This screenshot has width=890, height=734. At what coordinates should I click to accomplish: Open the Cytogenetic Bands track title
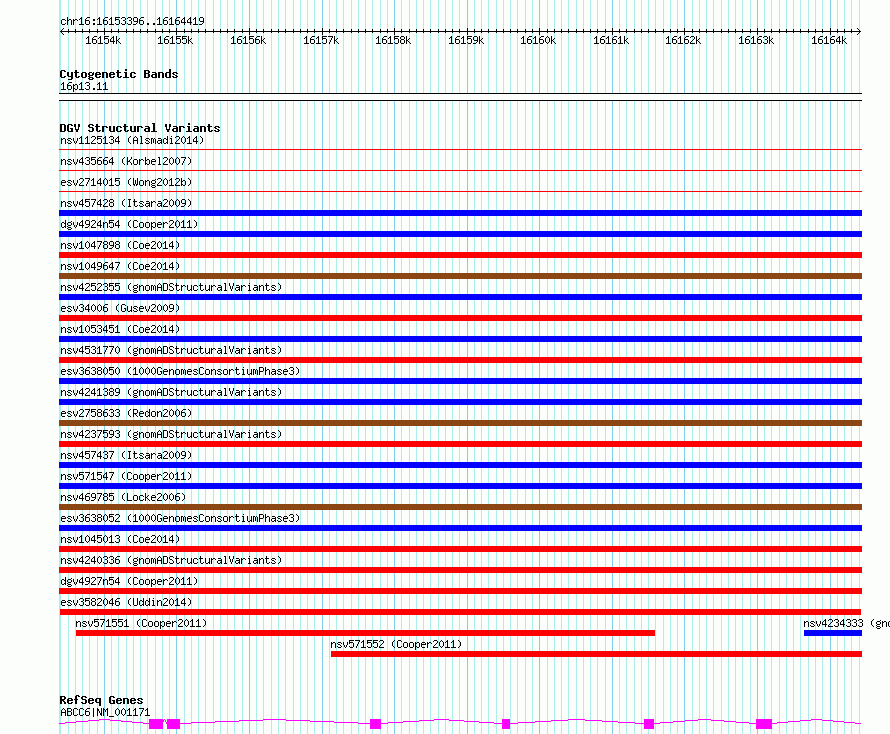(119, 74)
